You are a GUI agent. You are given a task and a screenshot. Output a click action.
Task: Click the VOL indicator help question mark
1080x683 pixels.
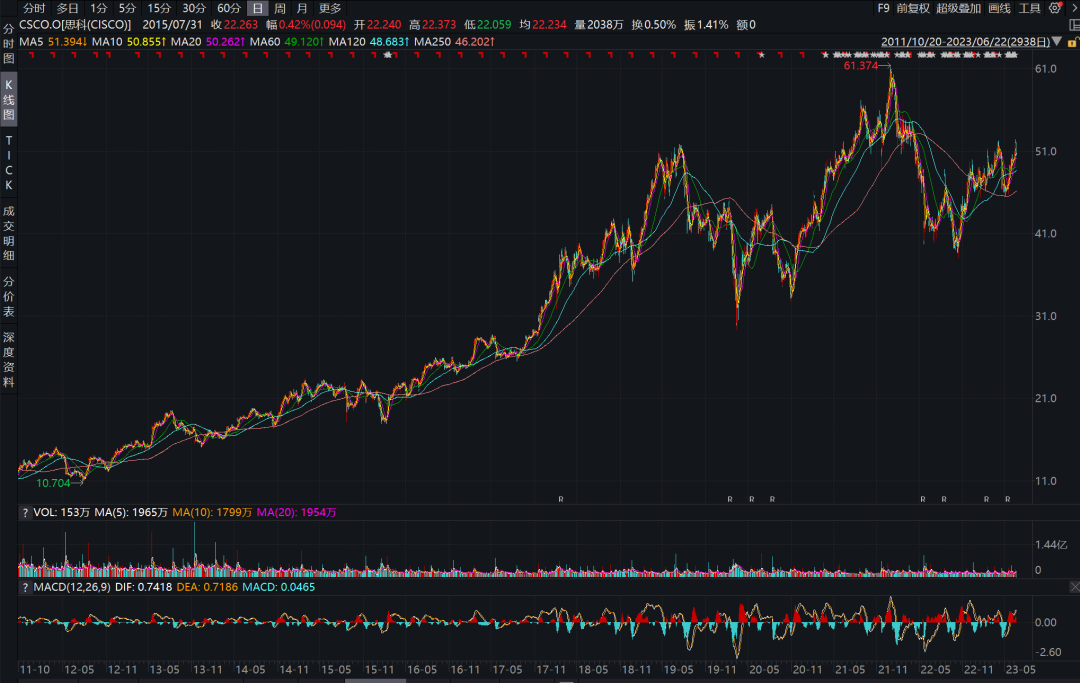25,512
